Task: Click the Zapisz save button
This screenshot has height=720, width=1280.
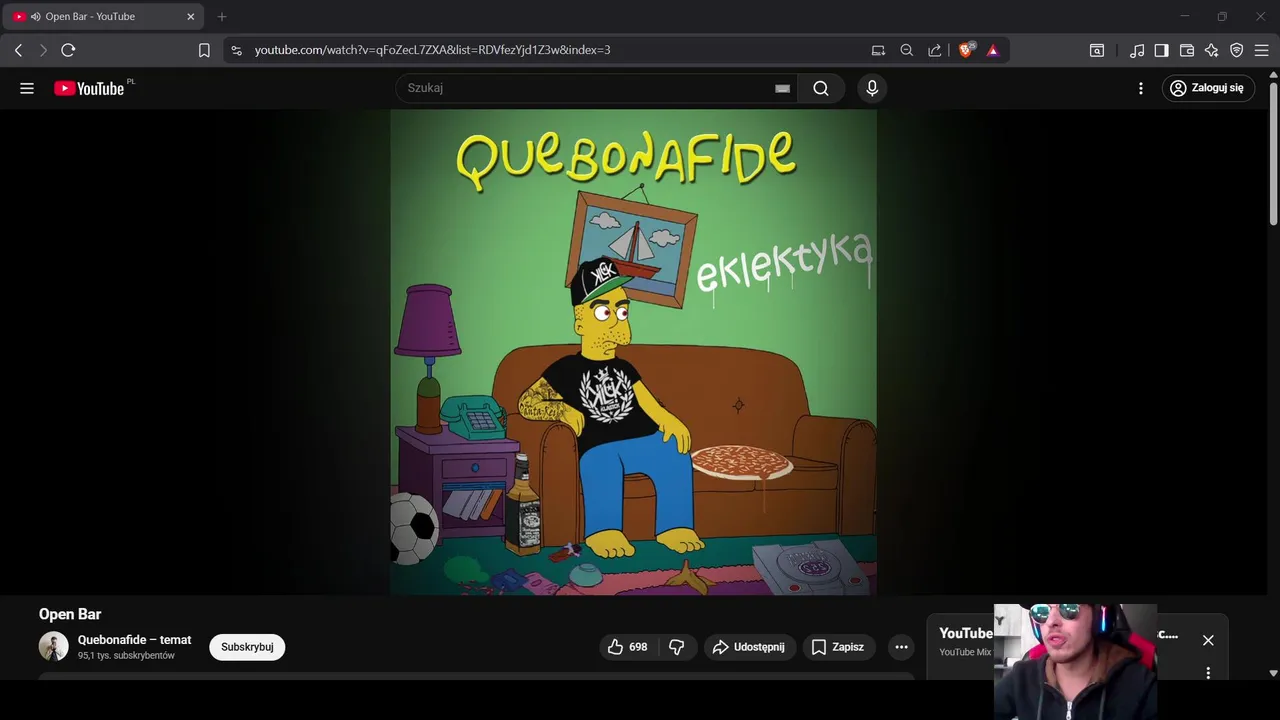Action: [x=838, y=647]
